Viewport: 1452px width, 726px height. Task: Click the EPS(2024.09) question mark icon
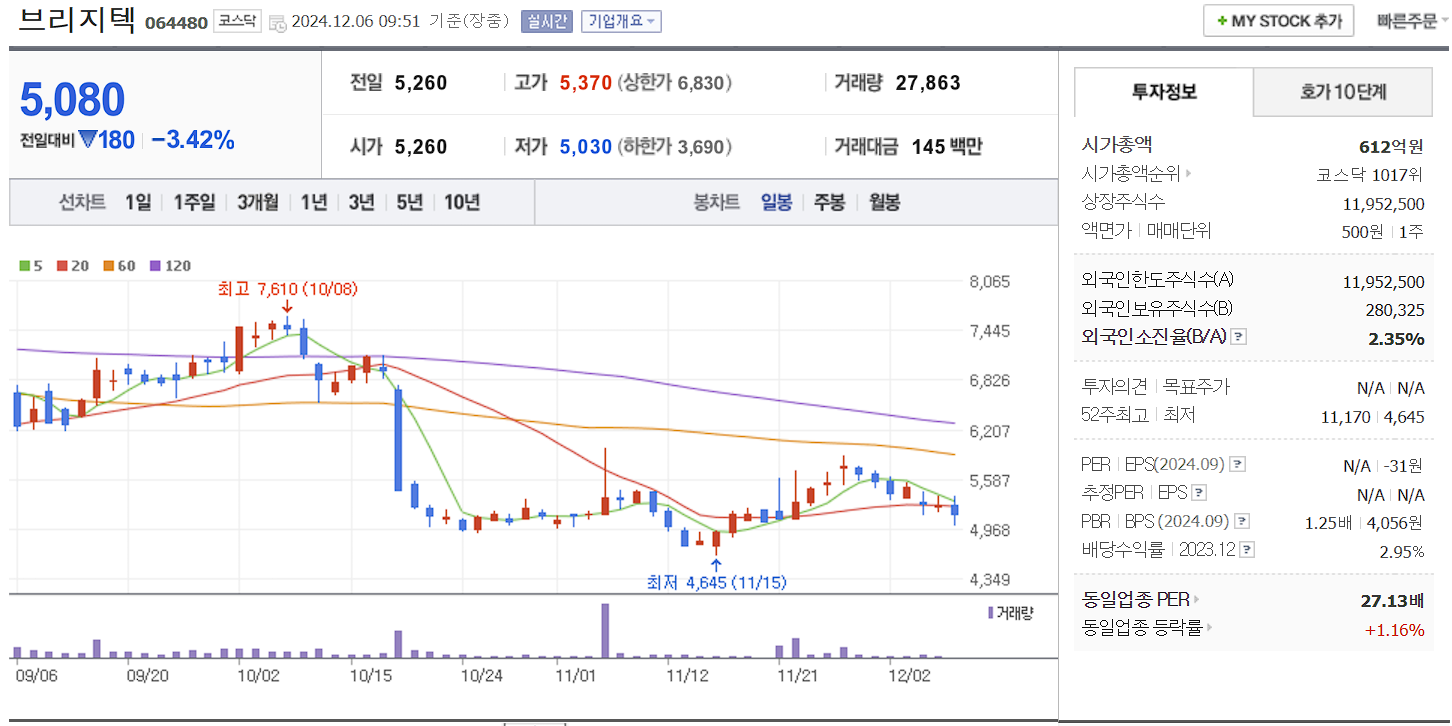point(1238,465)
